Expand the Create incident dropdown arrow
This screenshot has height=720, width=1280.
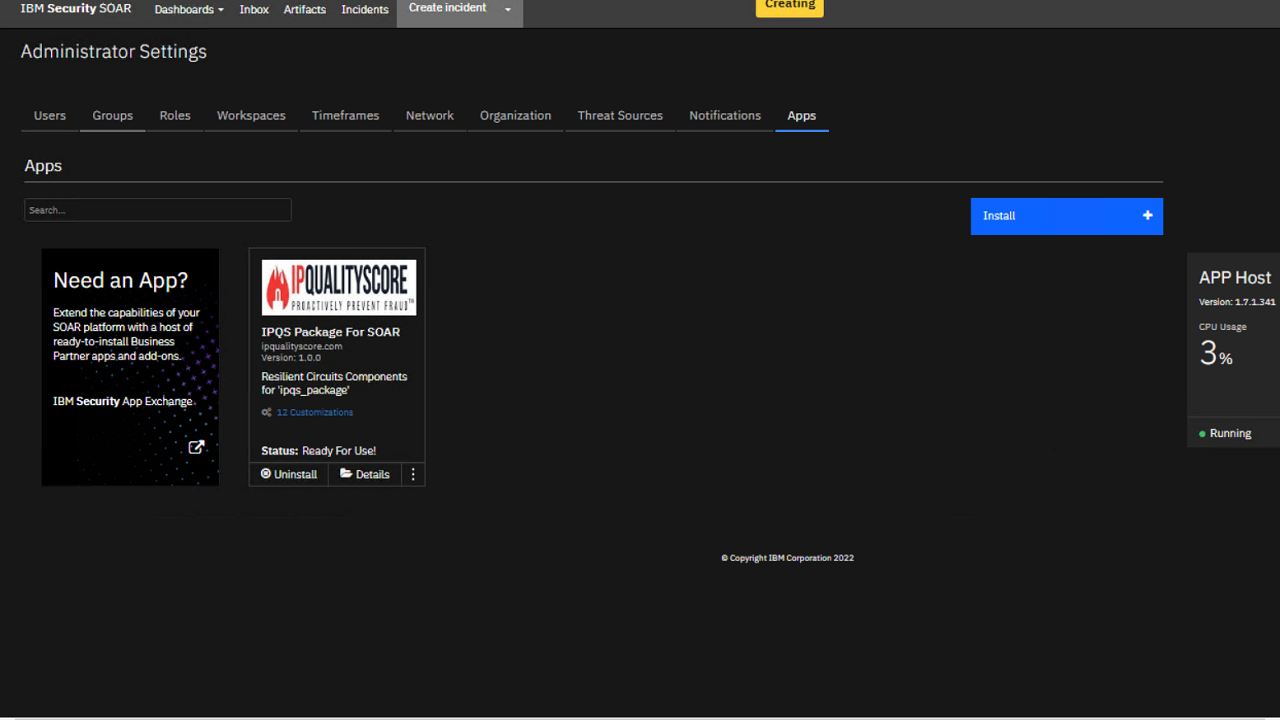tap(507, 10)
